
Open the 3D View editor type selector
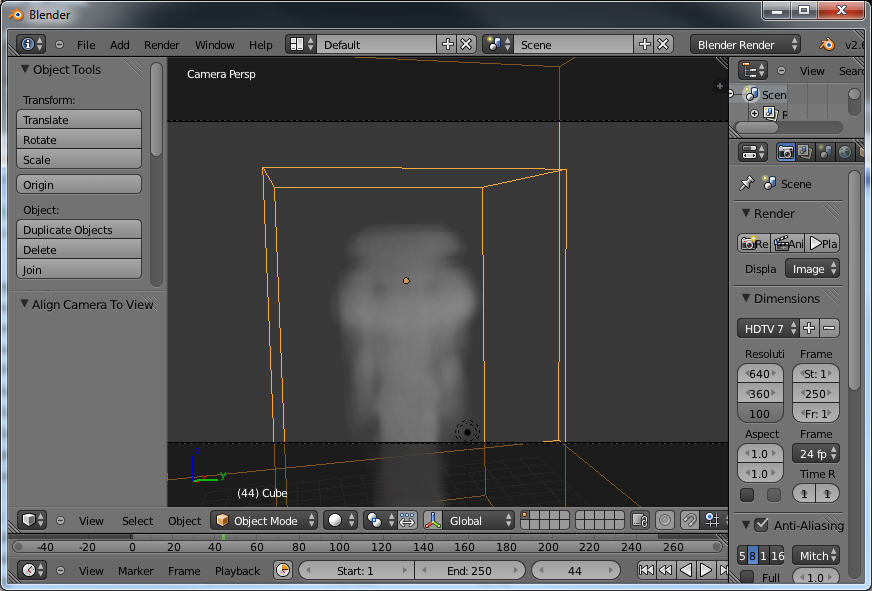[32, 520]
